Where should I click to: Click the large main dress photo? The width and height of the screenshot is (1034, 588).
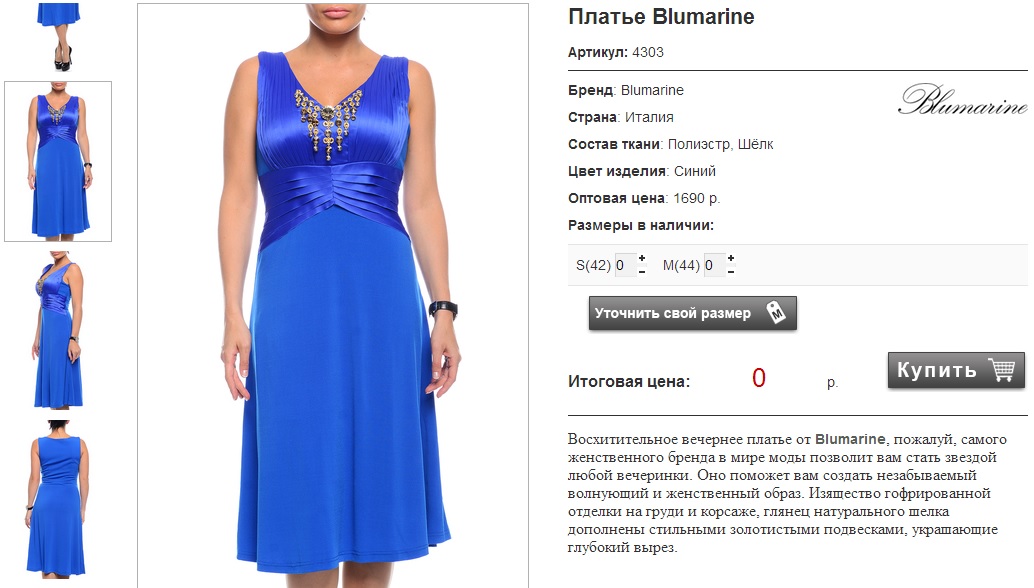coord(333,295)
